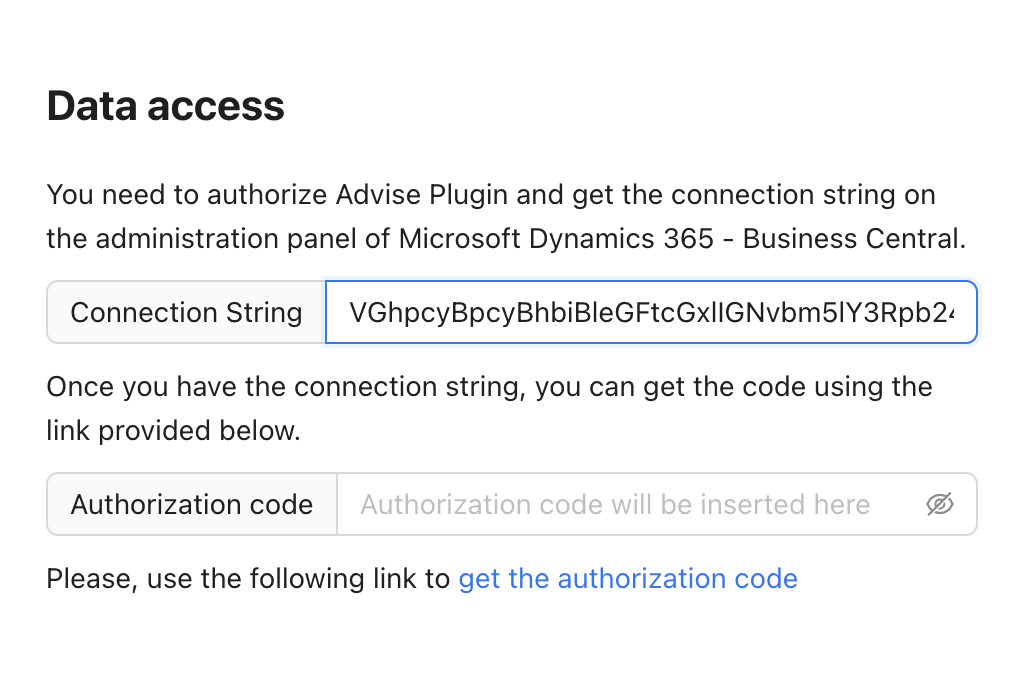Hide the authorization code using the eye icon
This screenshot has width=1018, height=684.
[x=940, y=504]
